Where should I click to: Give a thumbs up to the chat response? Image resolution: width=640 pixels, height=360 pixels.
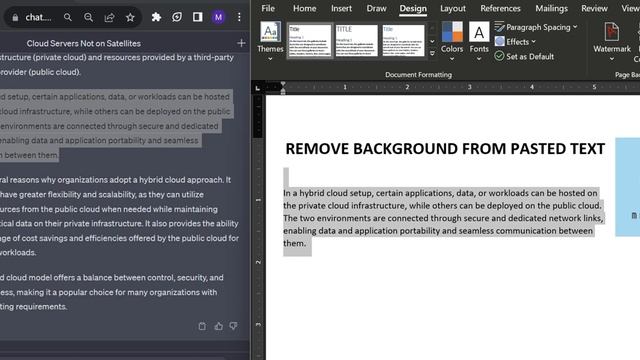click(x=219, y=326)
